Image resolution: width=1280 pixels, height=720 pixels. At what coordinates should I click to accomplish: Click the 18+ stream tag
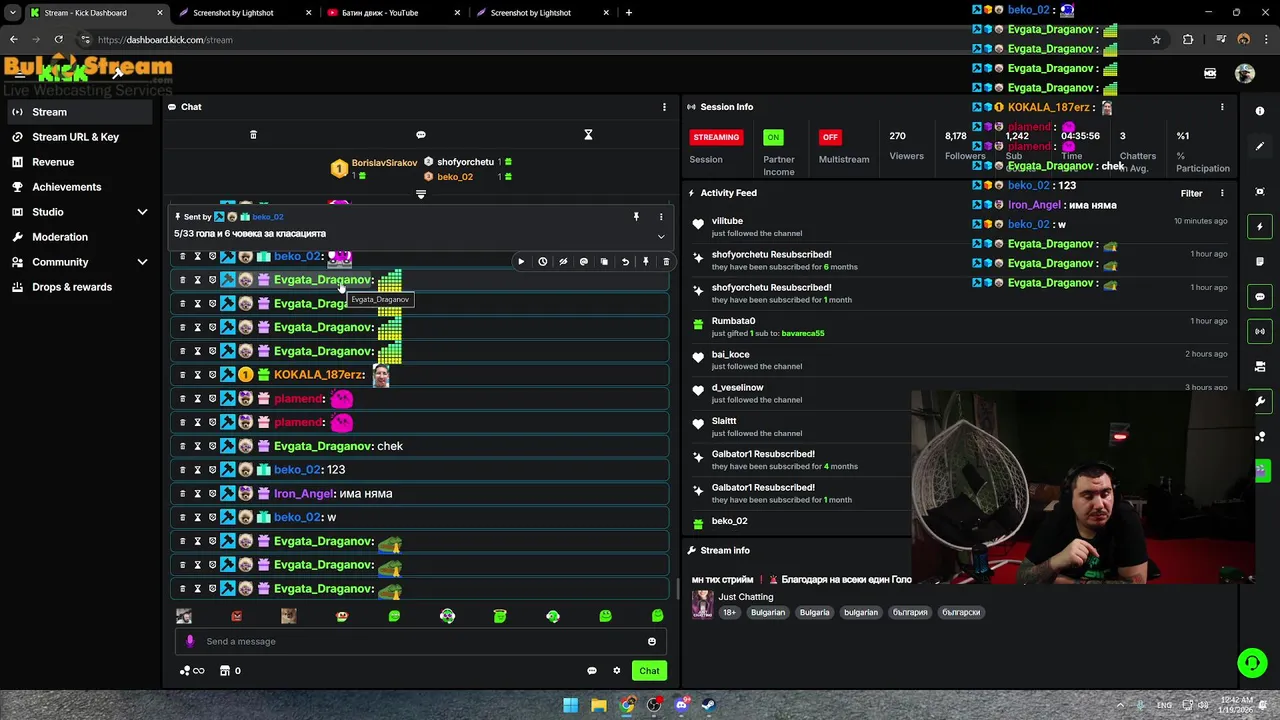pyautogui.click(x=729, y=612)
